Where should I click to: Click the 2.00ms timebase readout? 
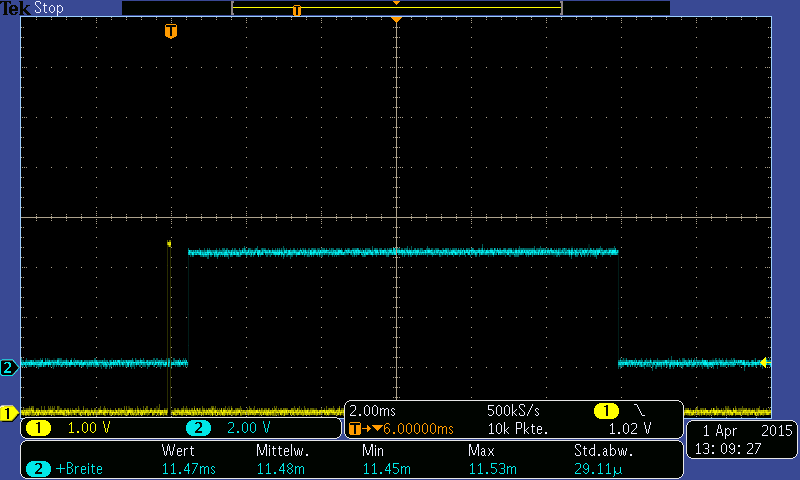tap(372, 411)
